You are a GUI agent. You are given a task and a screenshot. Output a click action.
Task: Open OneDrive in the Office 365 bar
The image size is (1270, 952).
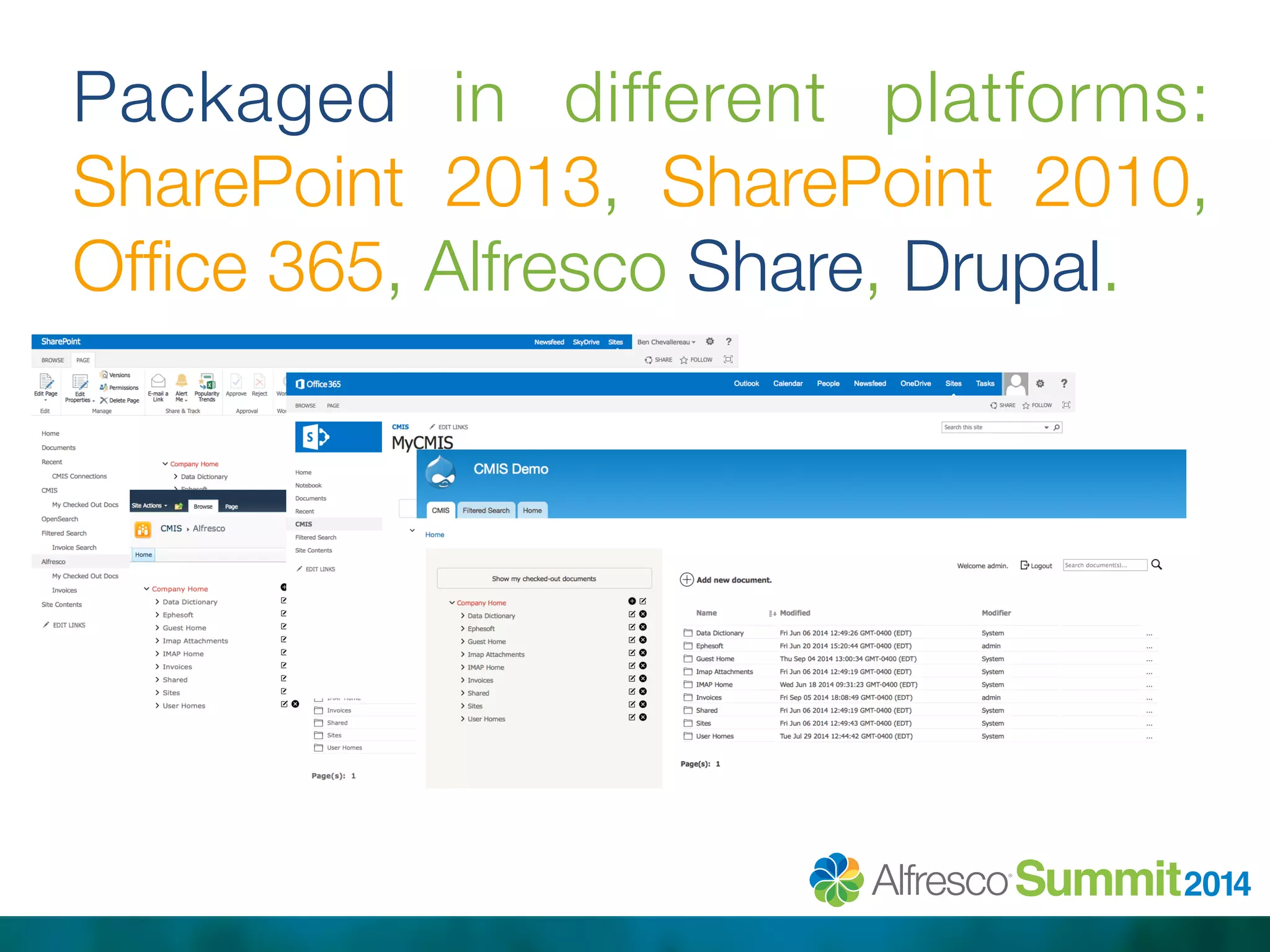[916, 384]
